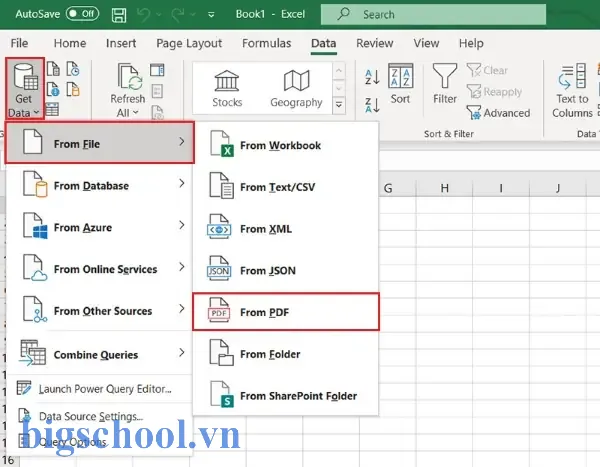Switch to the Page Layout tab
Image resolution: width=600 pixels, height=467 pixels.
(x=189, y=43)
